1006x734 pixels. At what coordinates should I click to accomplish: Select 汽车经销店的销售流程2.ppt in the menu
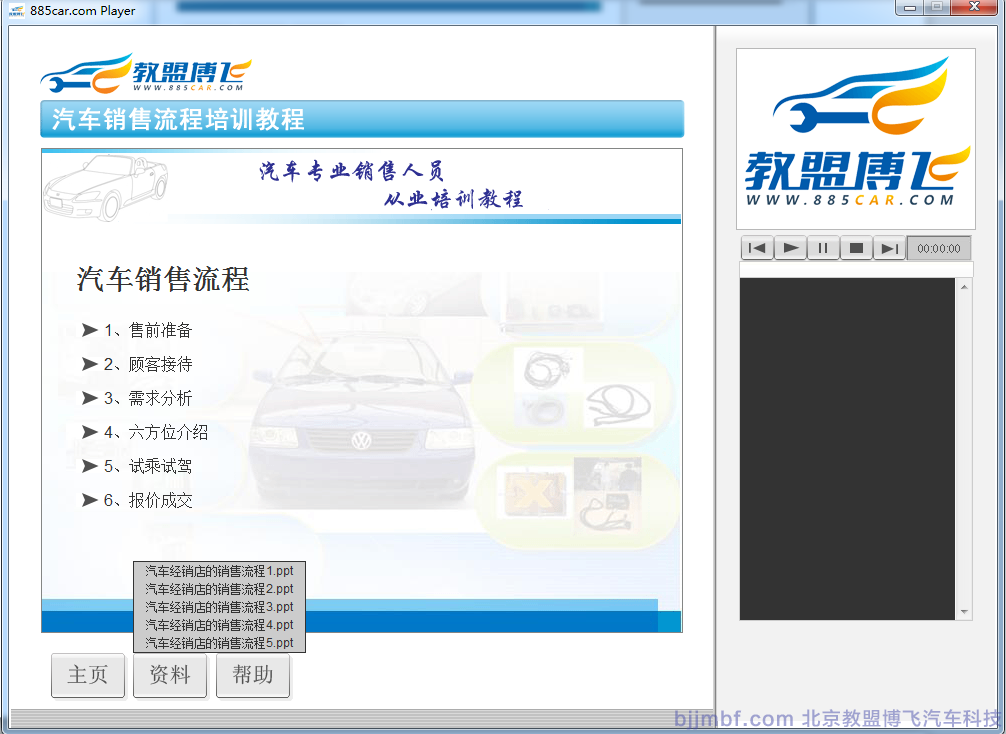(x=219, y=589)
